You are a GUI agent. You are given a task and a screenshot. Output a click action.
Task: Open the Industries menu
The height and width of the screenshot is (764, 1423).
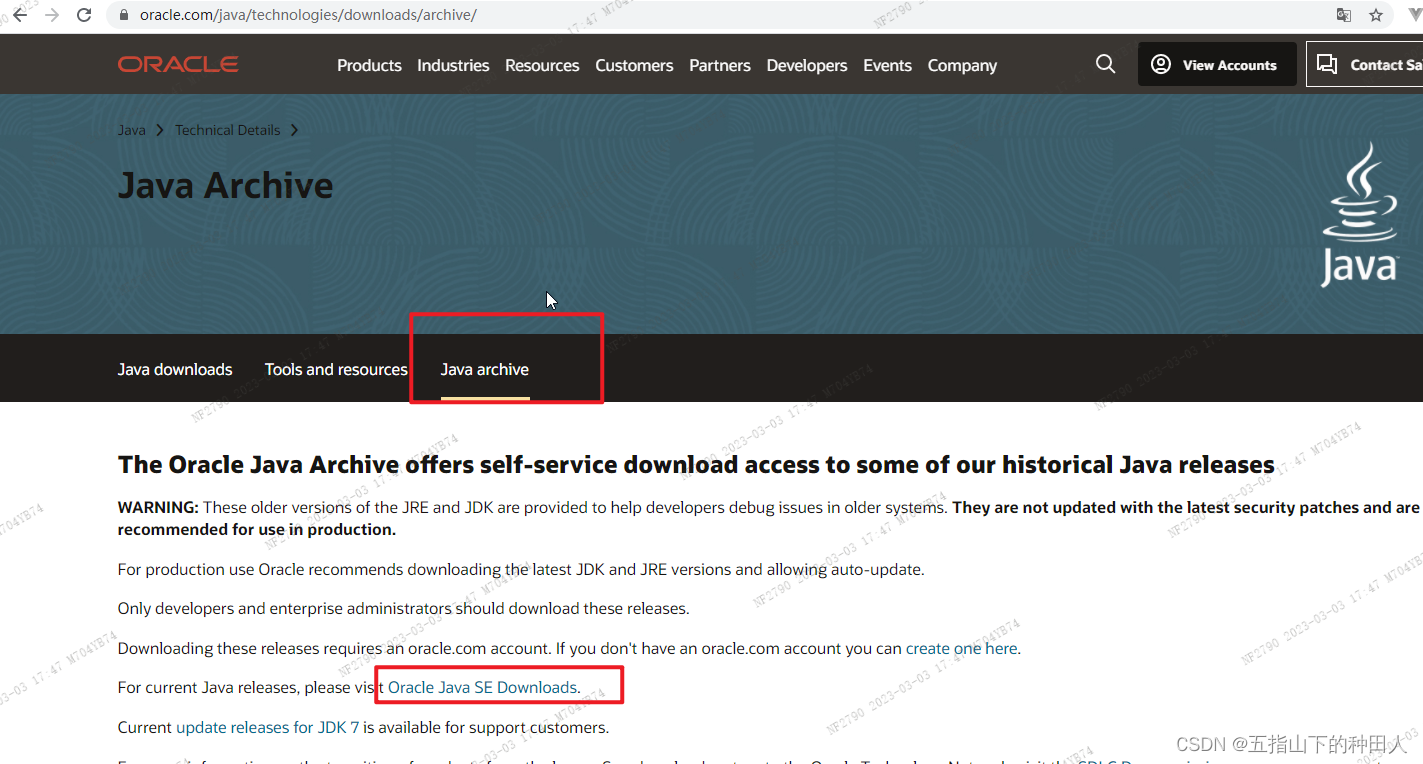[x=453, y=65]
